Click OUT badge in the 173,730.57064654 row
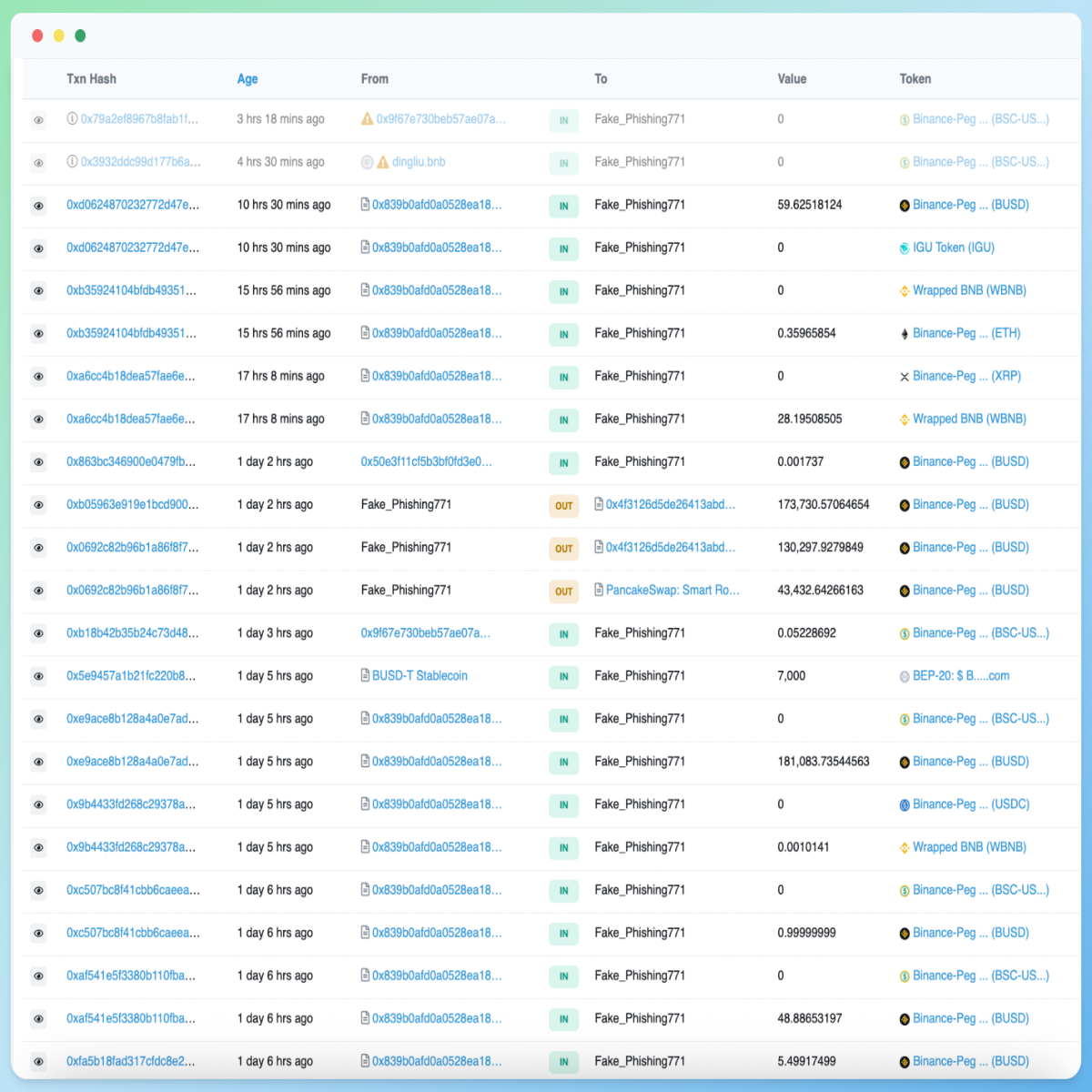Image resolution: width=1092 pixels, height=1092 pixels. (564, 506)
